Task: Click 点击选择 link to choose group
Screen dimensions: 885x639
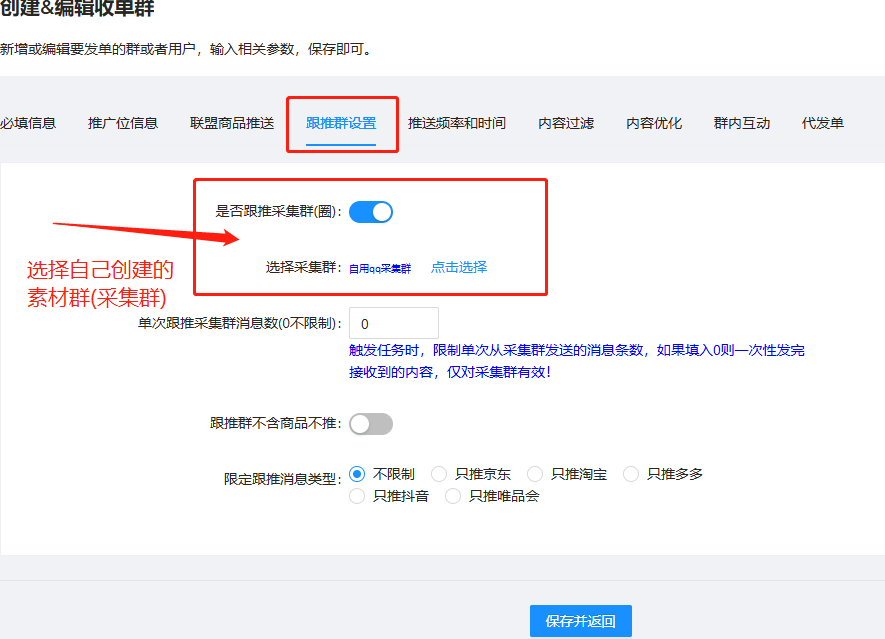Action: (x=459, y=267)
